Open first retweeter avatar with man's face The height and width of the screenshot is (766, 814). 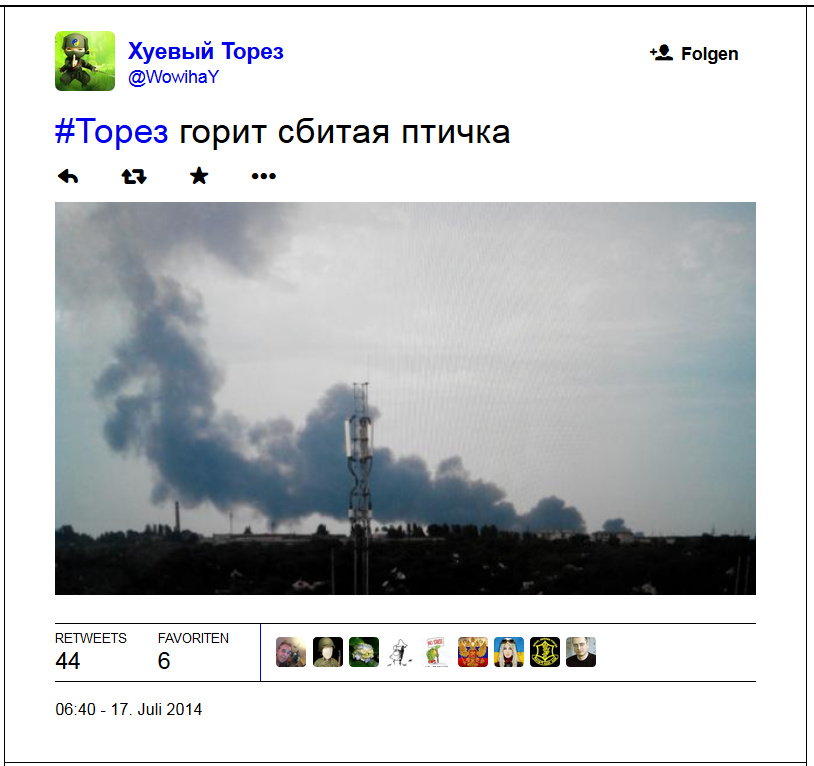[x=291, y=652]
